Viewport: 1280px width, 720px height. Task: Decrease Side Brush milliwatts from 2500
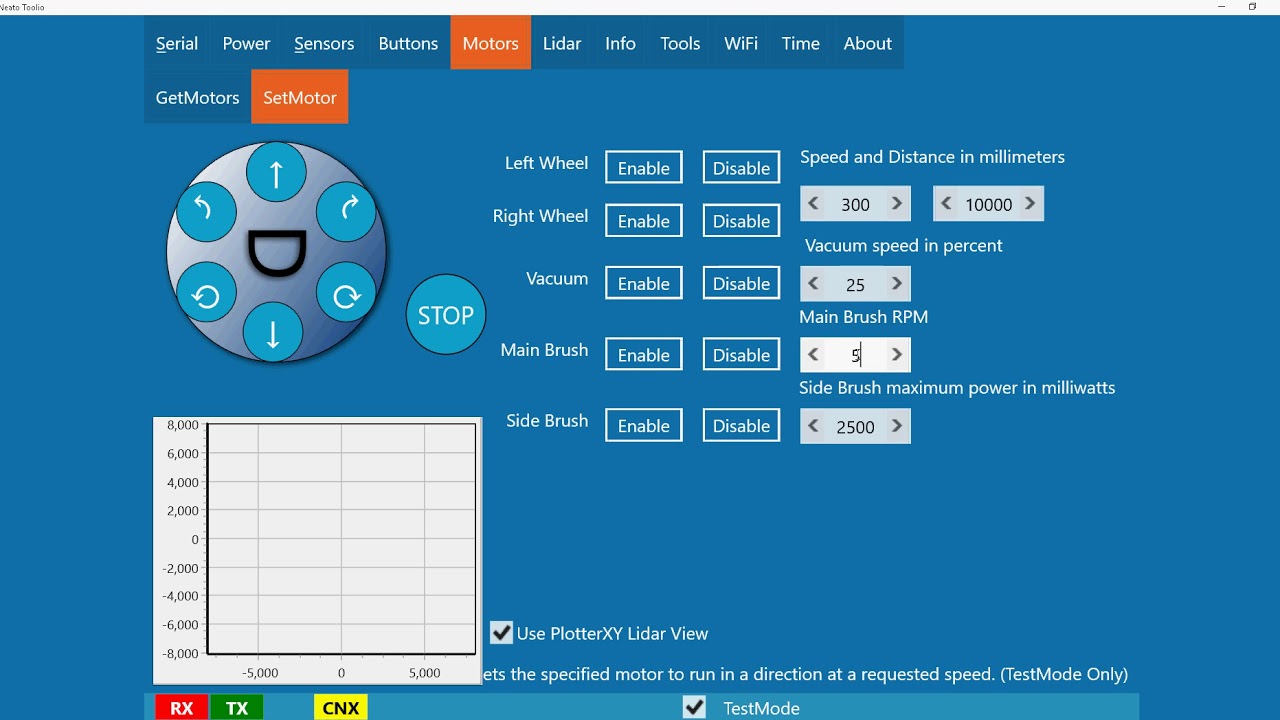click(813, 427)
